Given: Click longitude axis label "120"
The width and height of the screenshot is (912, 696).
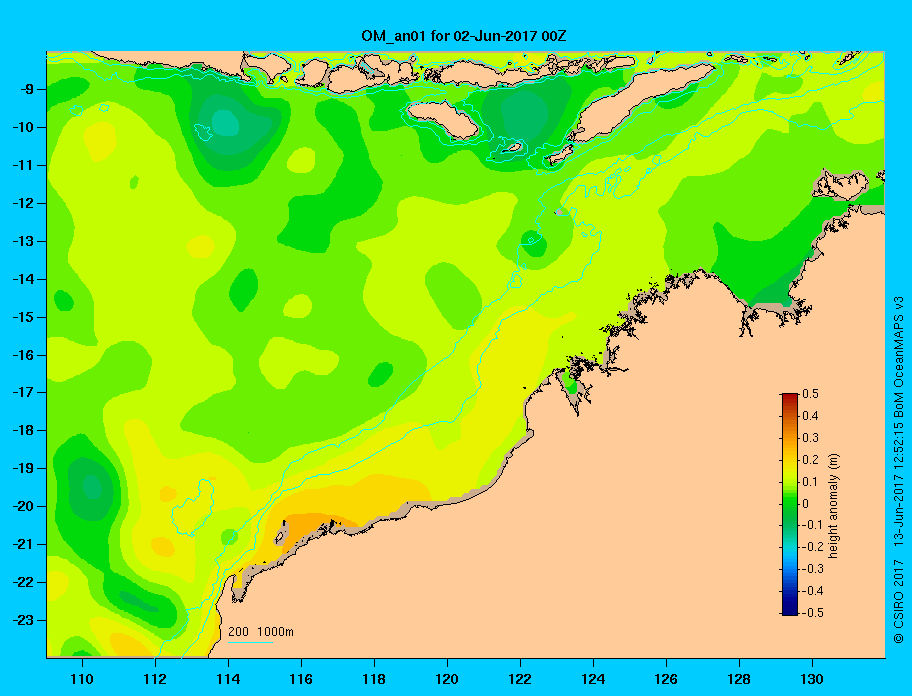Looking at the screenshot, I should [x=447, y=679].
